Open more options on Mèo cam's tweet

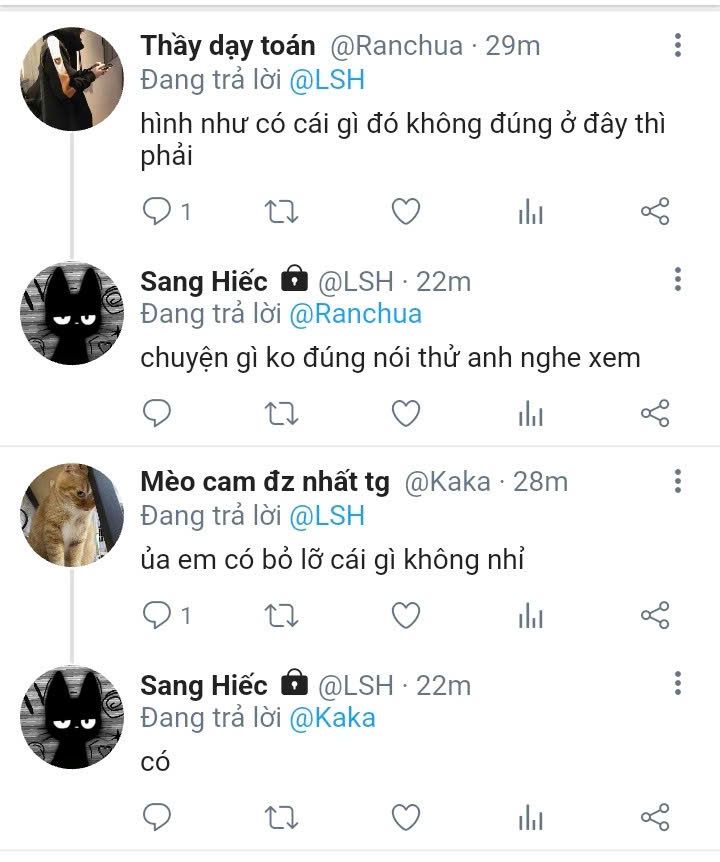pos(678,481)
